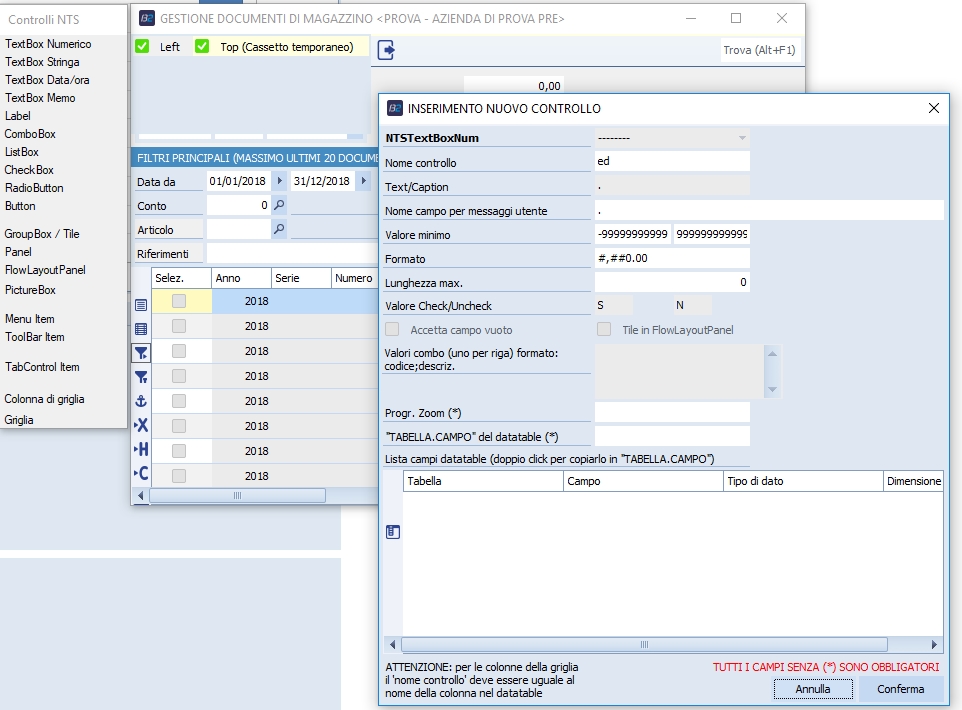Select TextBox Data/ora control
Screen dimensions: 962x710
coord(47,80)
